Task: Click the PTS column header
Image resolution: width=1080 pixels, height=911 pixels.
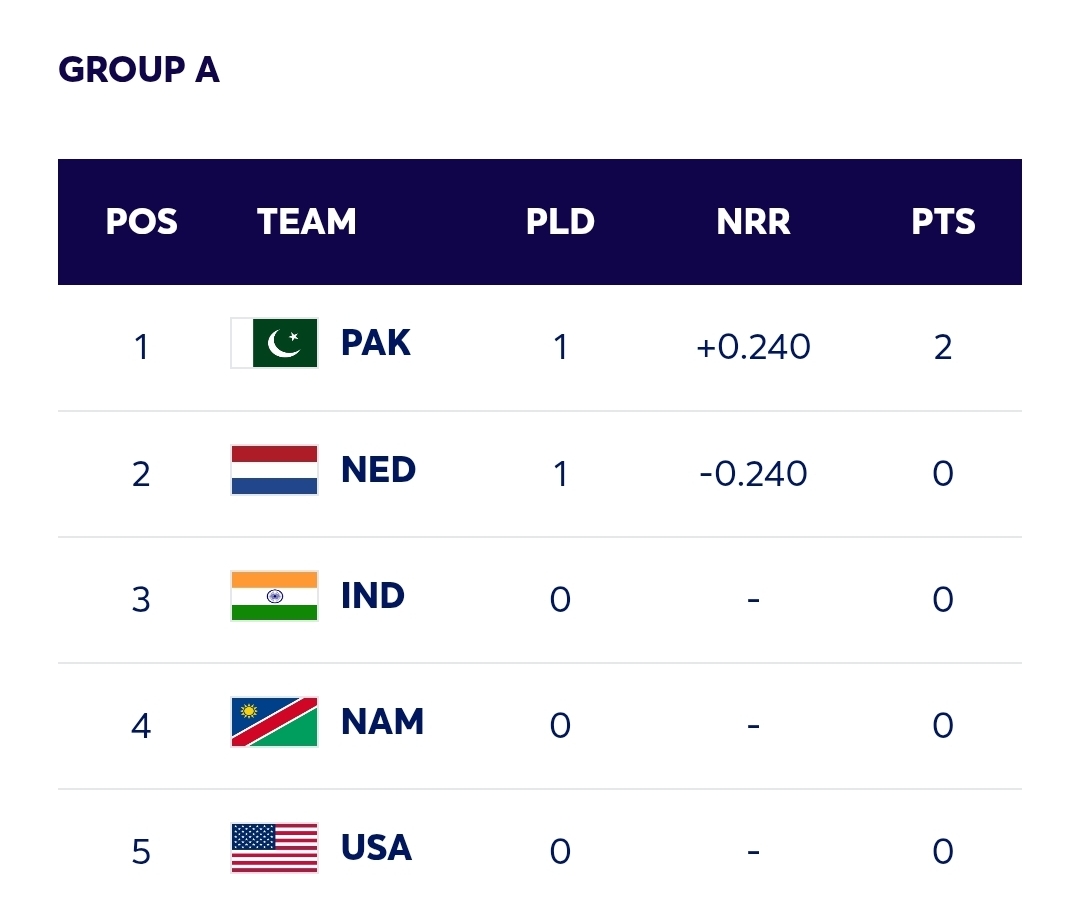Action: coord(943,222)
